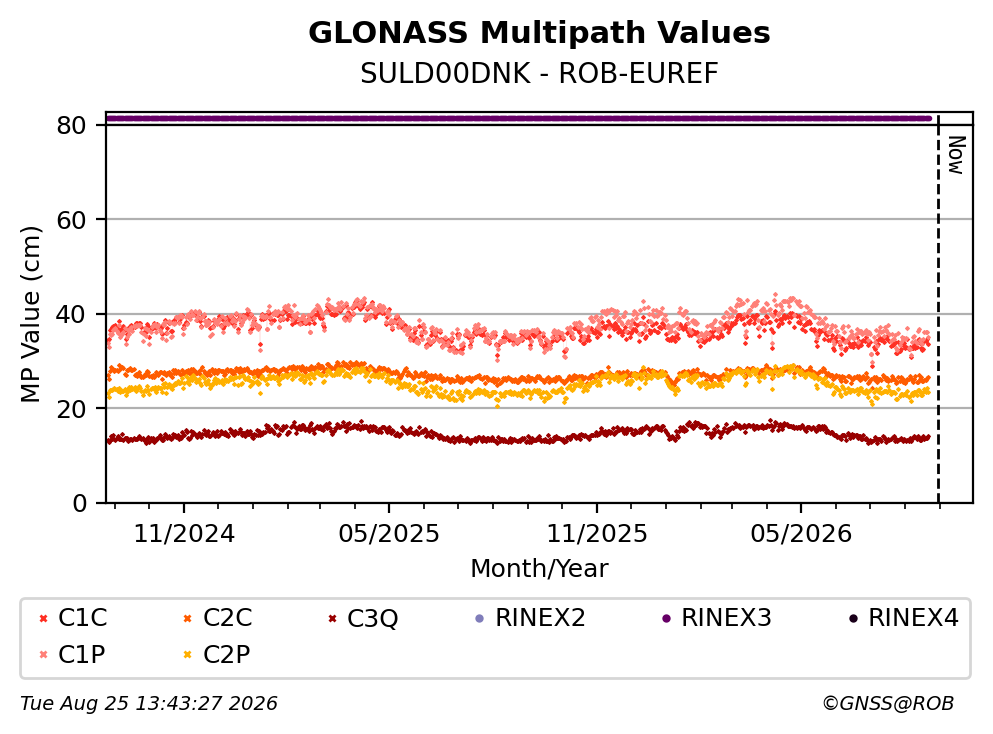Select the C1C legend label
Screen dimensions: 993x734
point(82,617)
